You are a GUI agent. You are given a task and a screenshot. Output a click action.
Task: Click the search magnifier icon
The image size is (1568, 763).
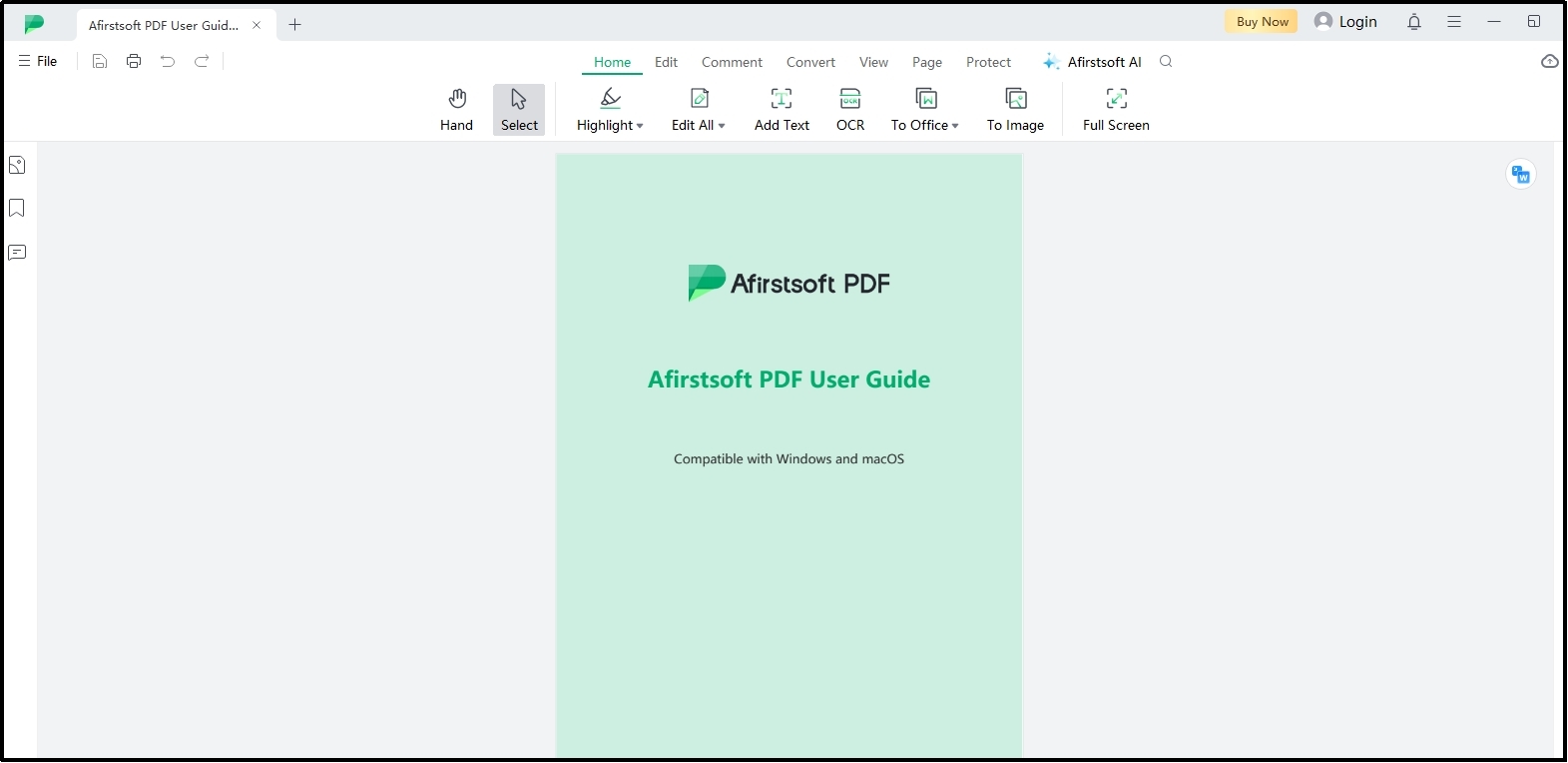pos(1166,62)
